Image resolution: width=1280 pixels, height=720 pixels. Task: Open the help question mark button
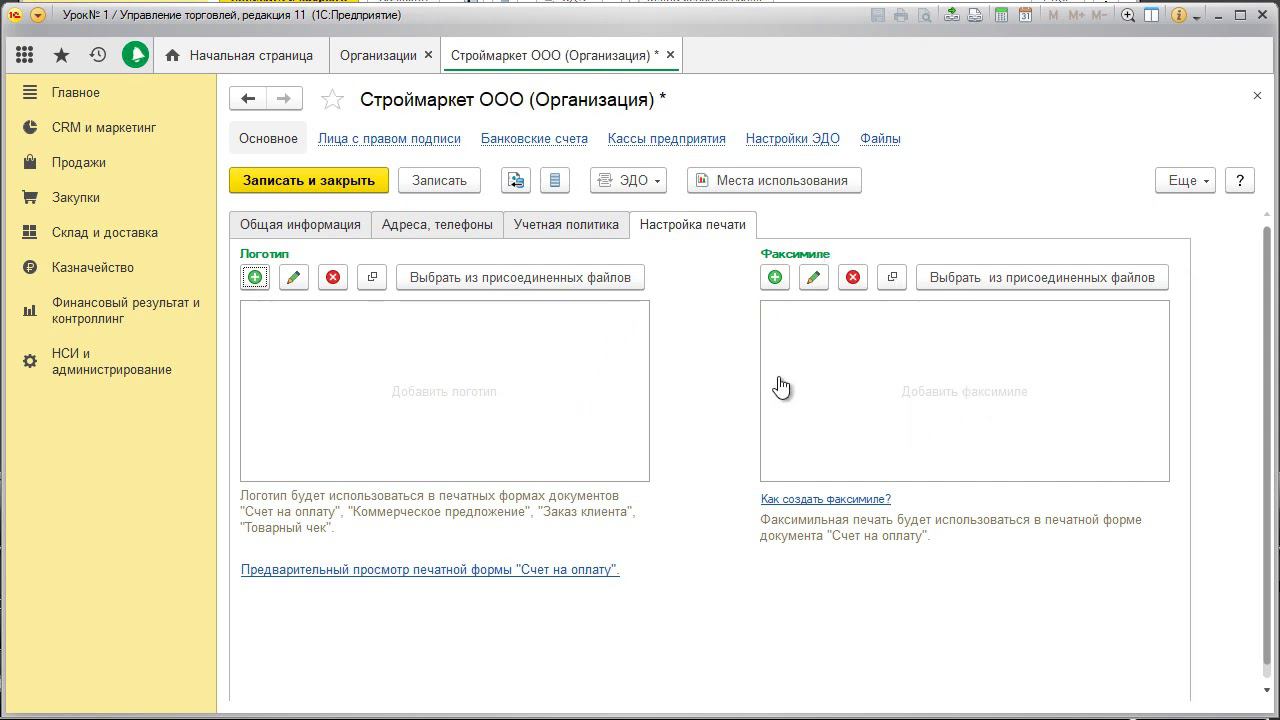click(x=1240, y=180)
